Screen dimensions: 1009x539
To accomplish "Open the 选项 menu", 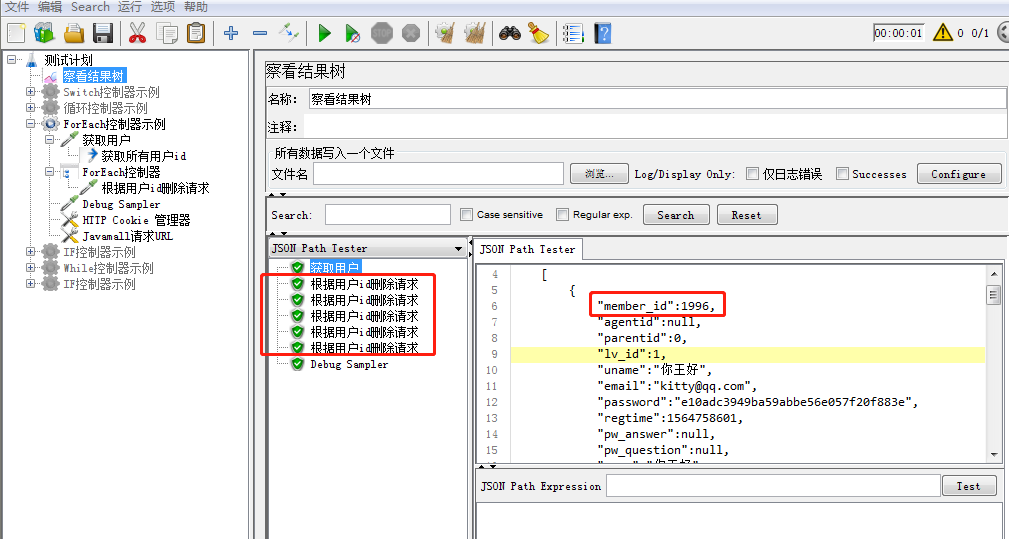I will 162,7.
